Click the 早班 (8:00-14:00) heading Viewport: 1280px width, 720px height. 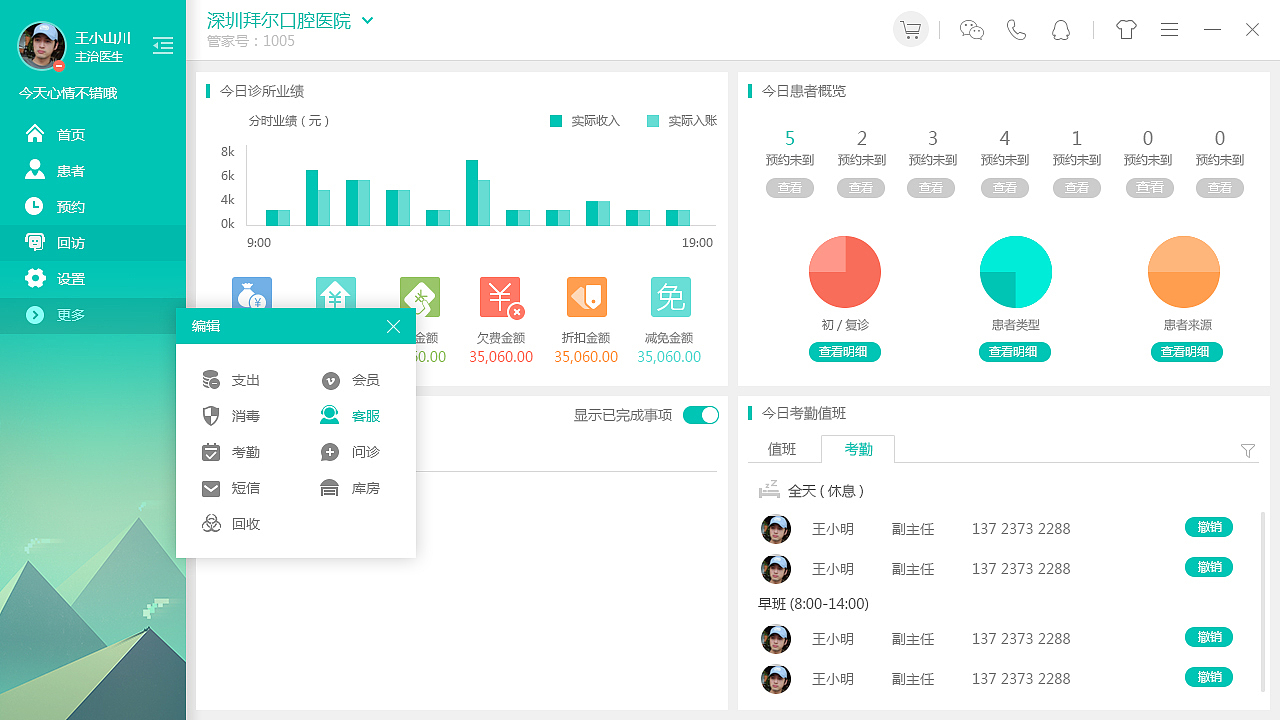tap(813, 604)
